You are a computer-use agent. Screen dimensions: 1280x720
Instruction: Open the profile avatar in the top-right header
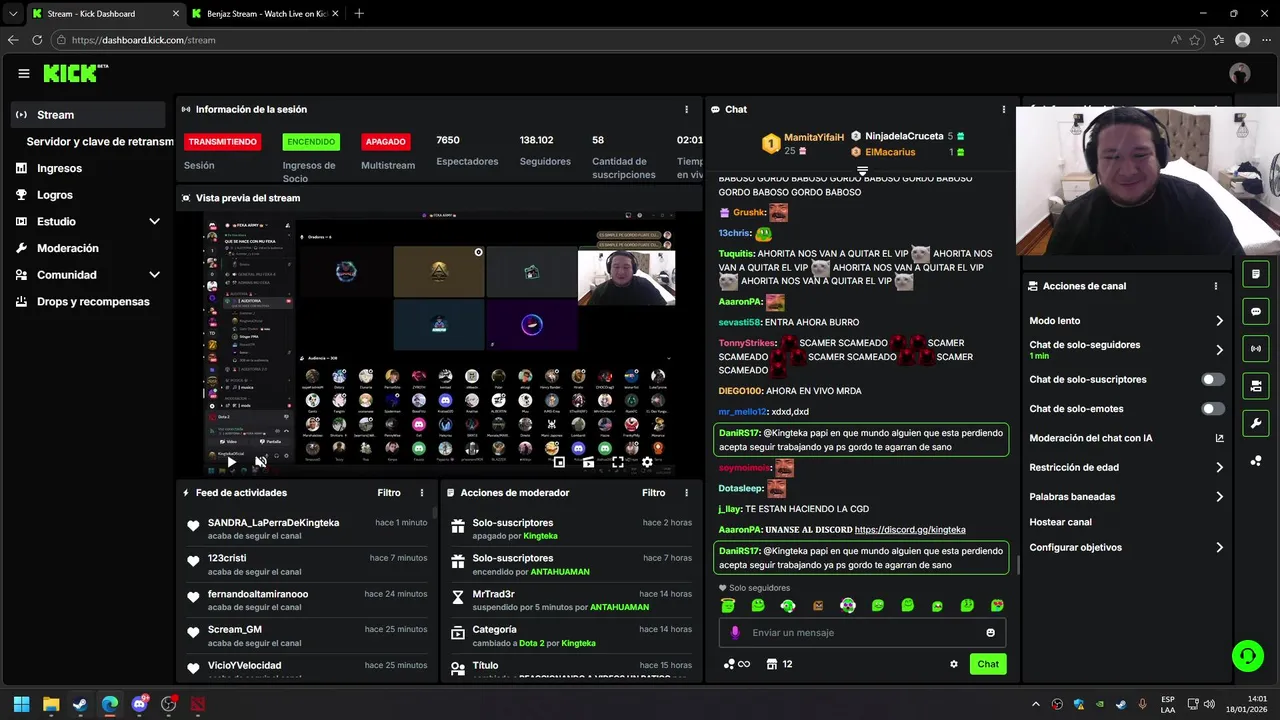tap(1240, 73)
